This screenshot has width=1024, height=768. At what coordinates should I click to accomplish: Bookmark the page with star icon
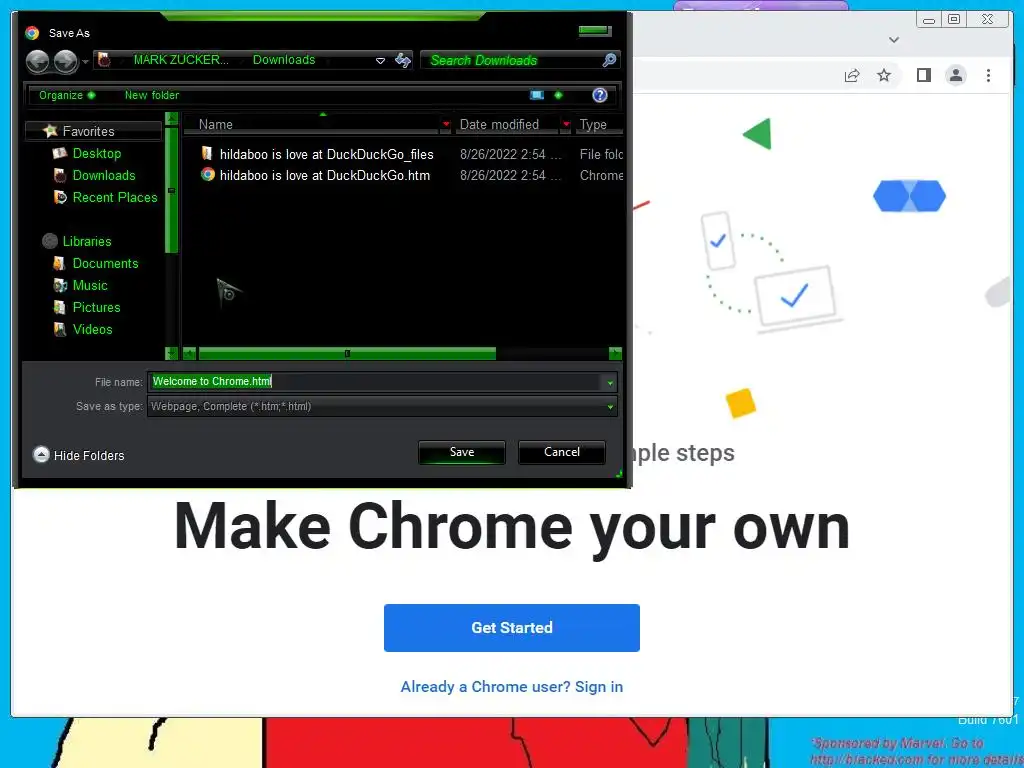tap(884, 76)
